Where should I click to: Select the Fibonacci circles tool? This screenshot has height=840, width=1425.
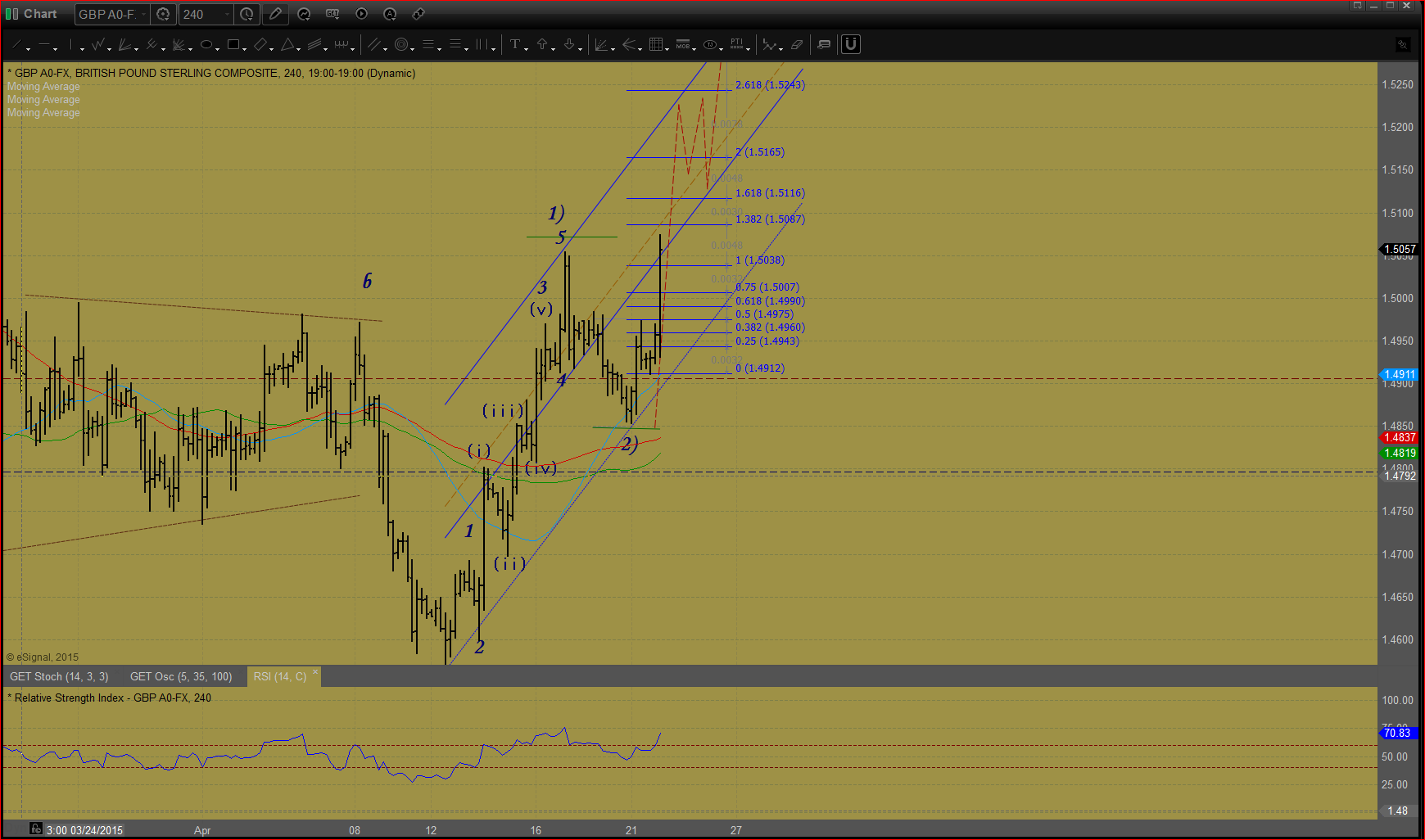click(x=401, y=44)
